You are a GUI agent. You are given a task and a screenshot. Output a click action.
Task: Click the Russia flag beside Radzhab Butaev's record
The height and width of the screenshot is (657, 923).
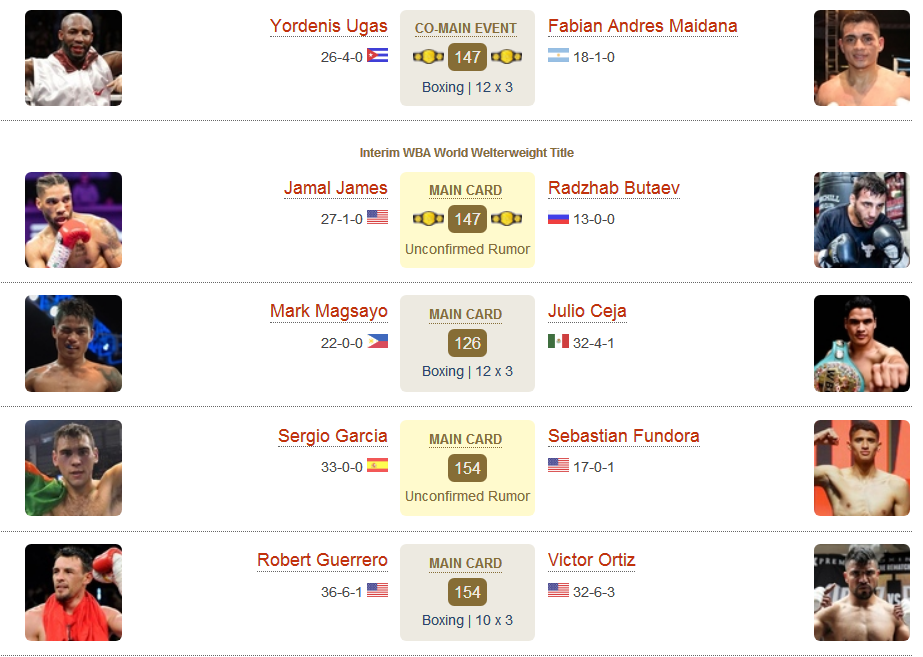(558, 218)
